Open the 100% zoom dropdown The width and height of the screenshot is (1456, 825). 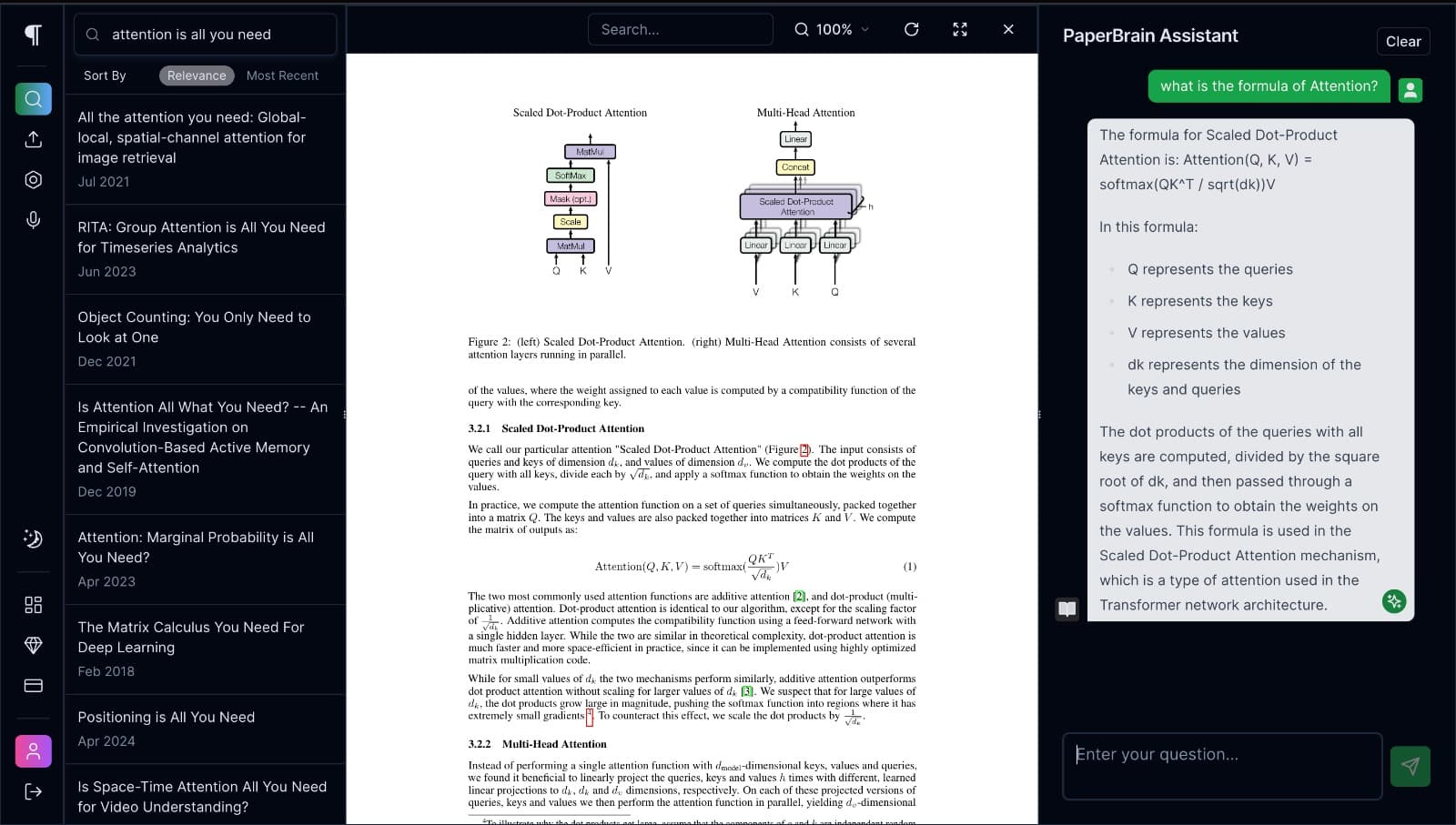[x=832, y=29]
